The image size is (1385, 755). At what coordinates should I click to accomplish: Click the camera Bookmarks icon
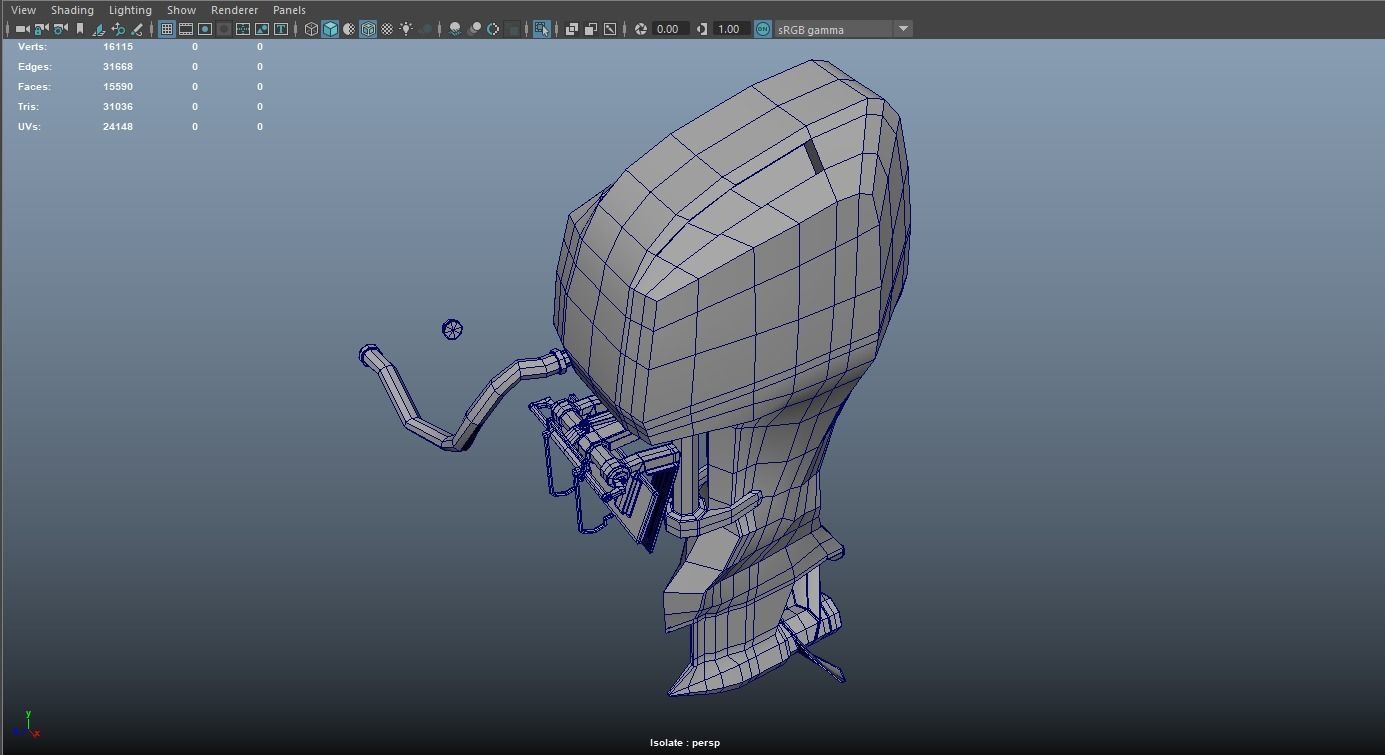80,29
